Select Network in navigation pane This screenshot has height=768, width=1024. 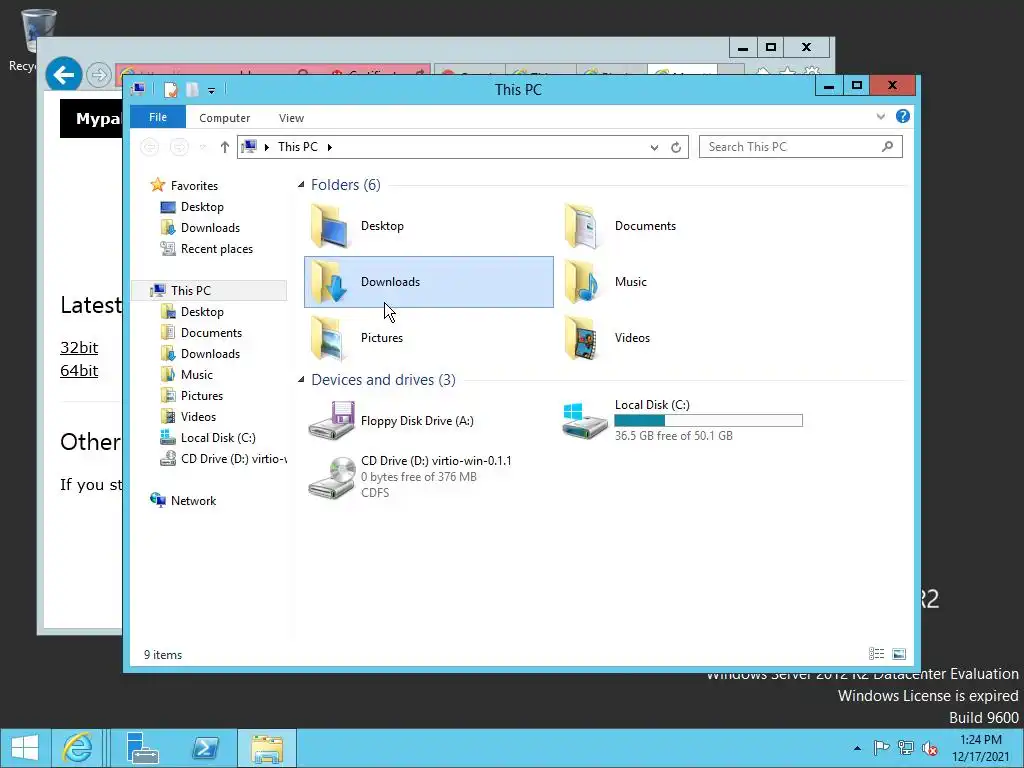point(193,501)
